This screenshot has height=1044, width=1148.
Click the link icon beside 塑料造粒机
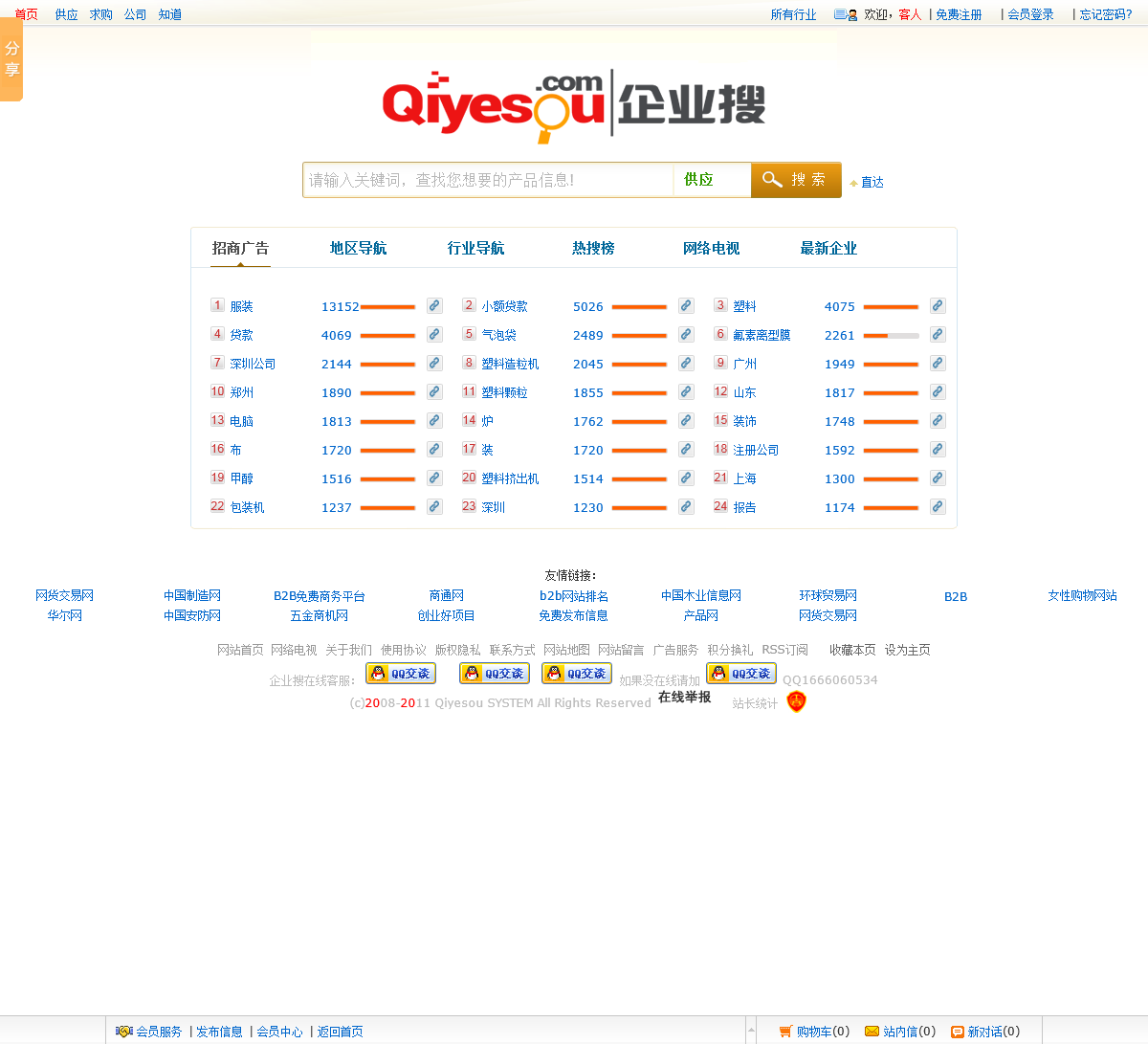pos(686,364)
